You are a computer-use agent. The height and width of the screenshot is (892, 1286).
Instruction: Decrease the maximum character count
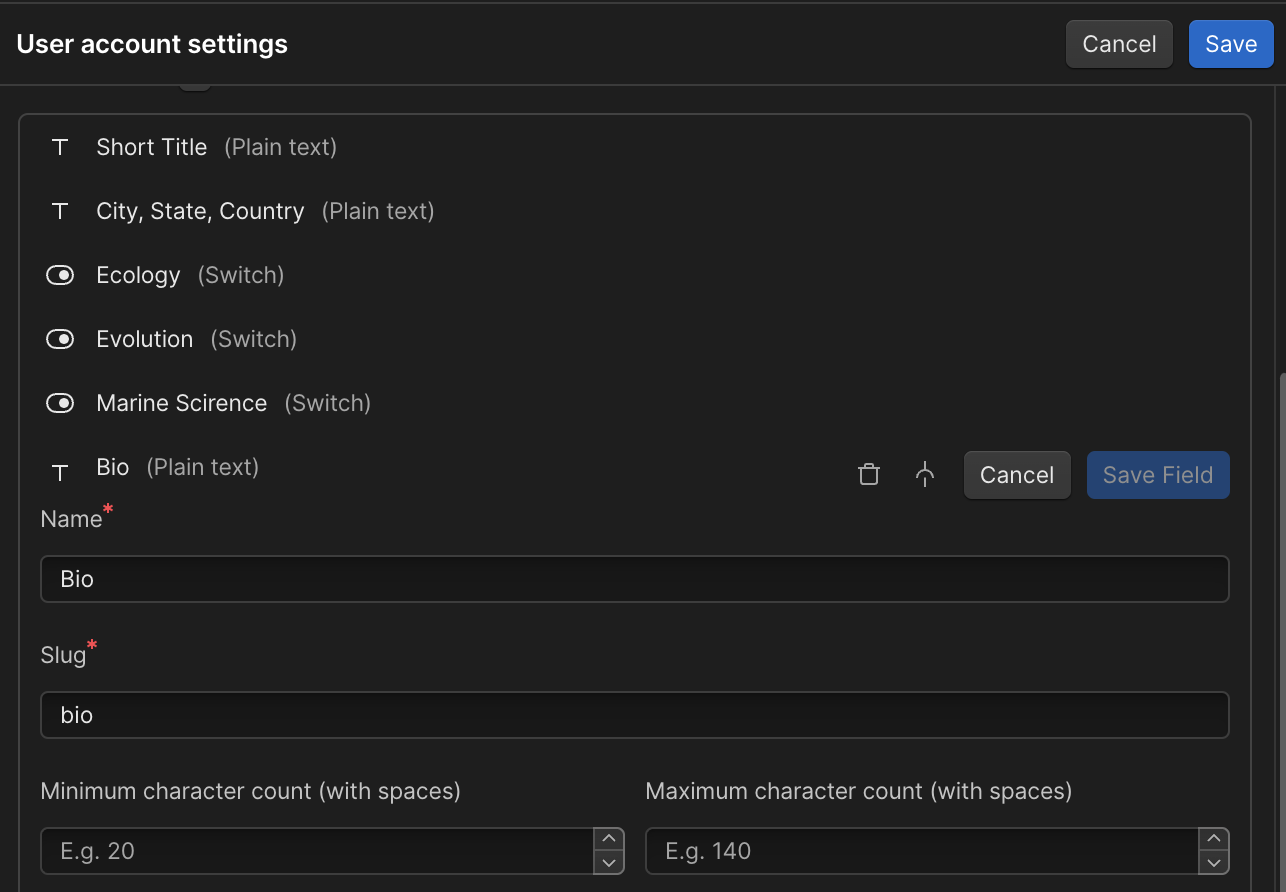coord(1213,862)
